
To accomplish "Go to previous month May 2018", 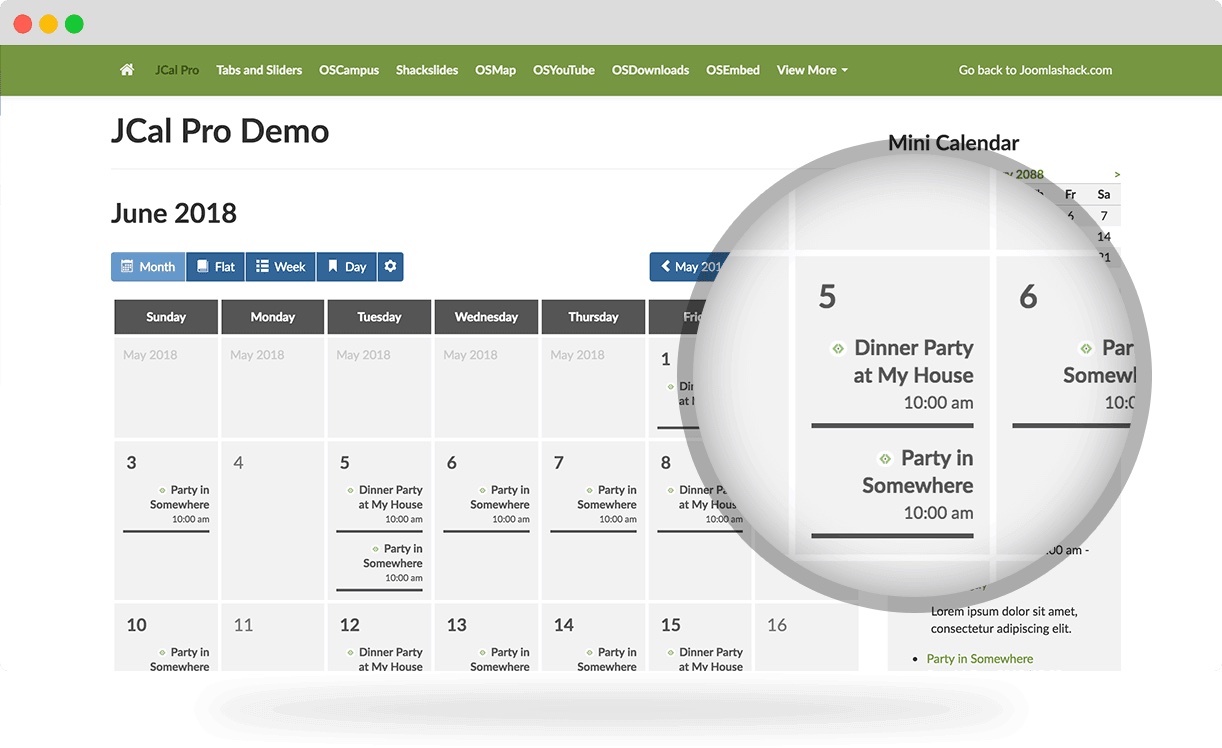I will coord(690,267).
